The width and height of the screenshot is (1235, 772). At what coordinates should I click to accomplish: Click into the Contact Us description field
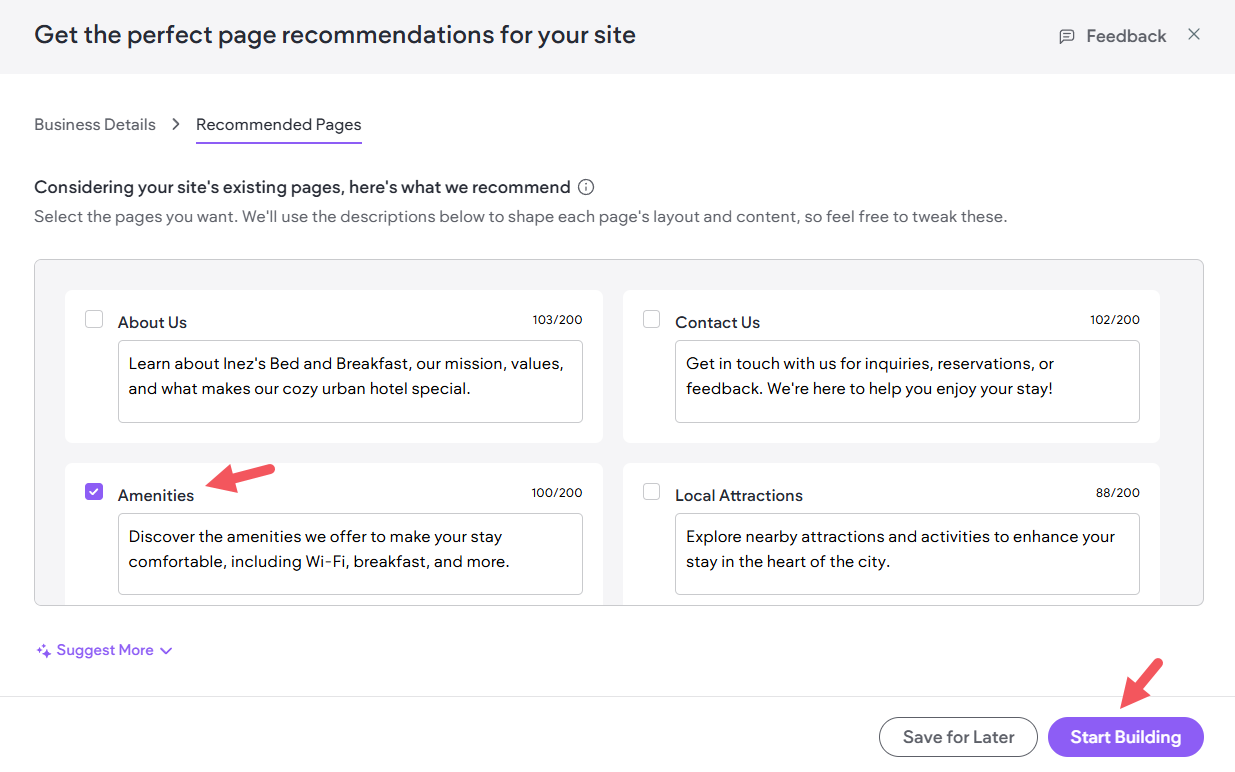pyautogui.click(x=907, y=381)
